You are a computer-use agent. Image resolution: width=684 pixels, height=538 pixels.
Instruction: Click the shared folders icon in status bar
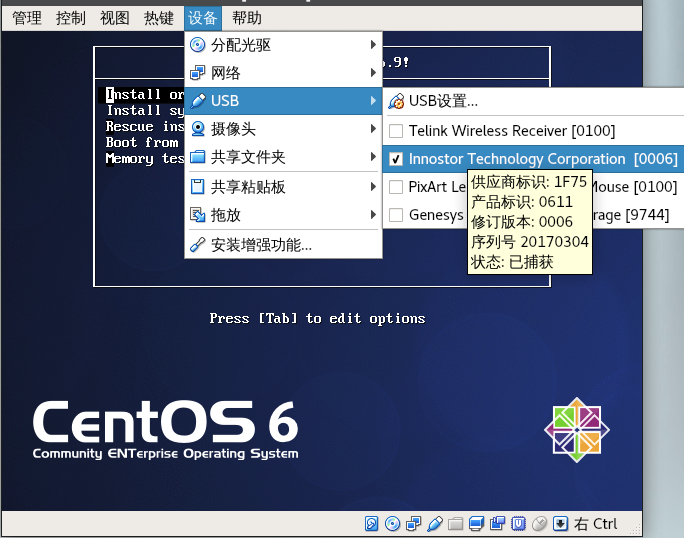coord(455,523)
